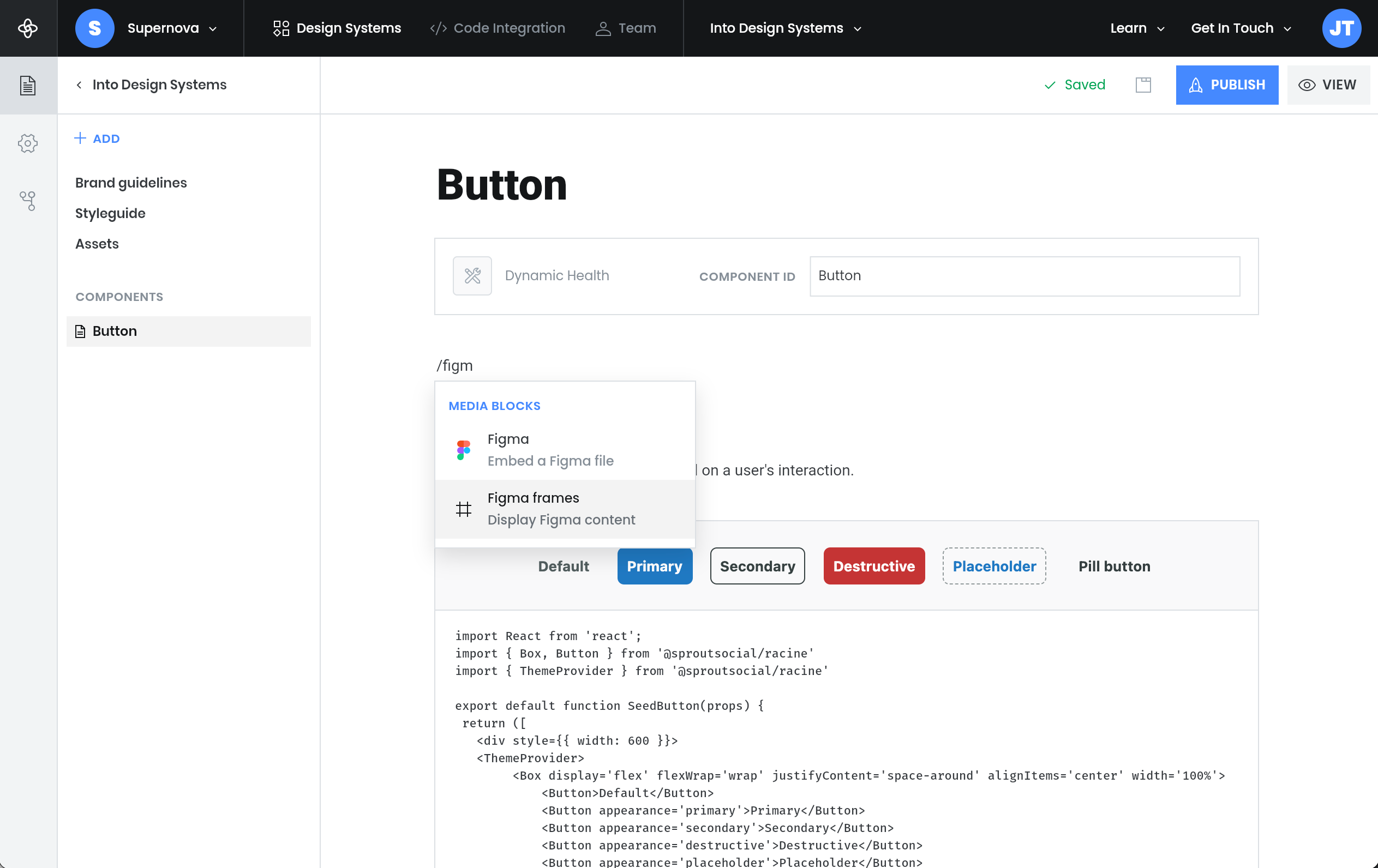Click the Figma frames hash icon
This screenshot has width=1378, height=868.
[464, 509]
